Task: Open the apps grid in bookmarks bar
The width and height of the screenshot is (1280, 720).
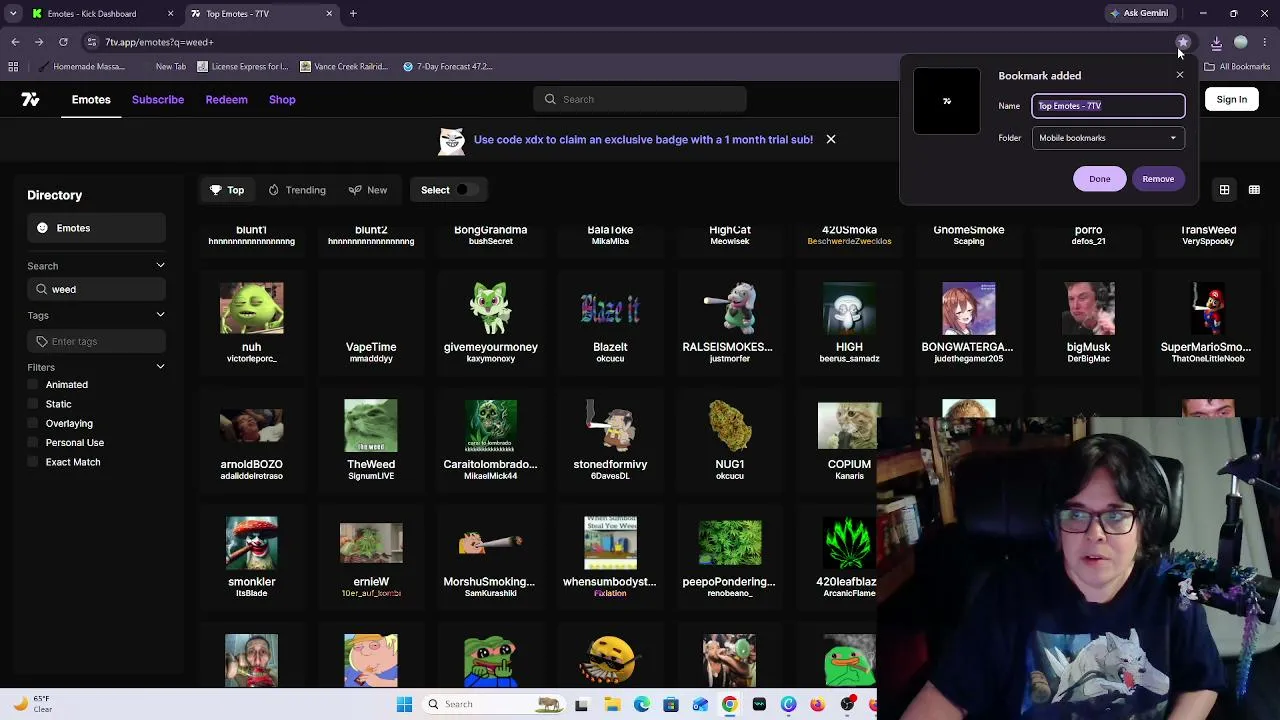Action: pyautogui.click(x=13, y=67)
